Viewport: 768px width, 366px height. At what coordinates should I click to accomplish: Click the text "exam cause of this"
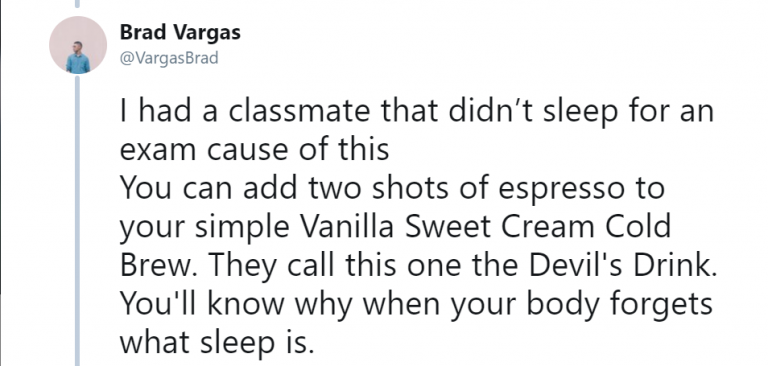(255, 149)
